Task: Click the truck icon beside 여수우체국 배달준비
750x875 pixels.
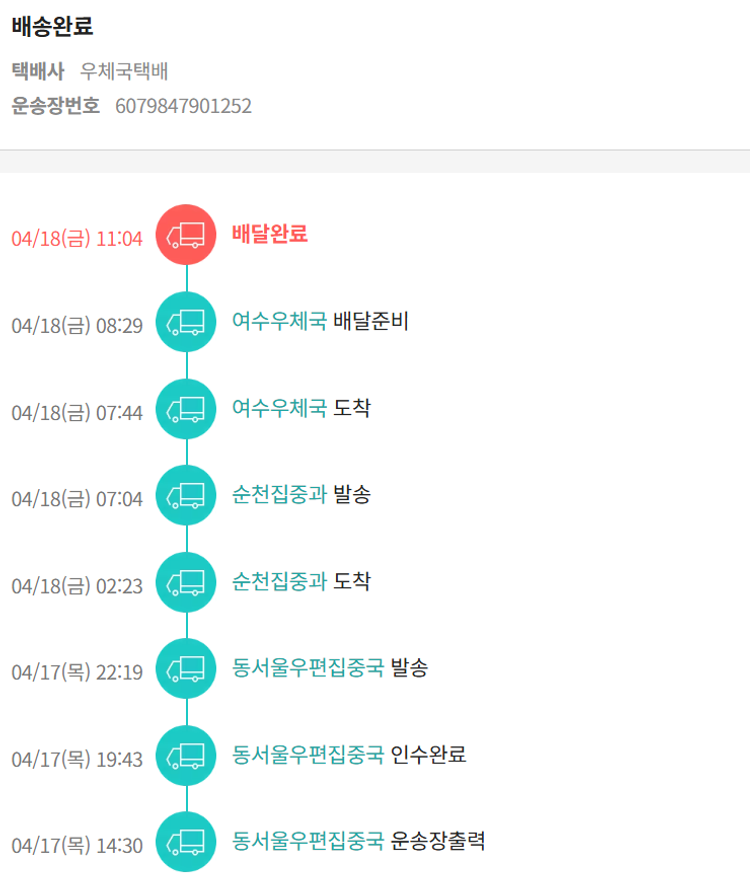Action: point(186,322)
